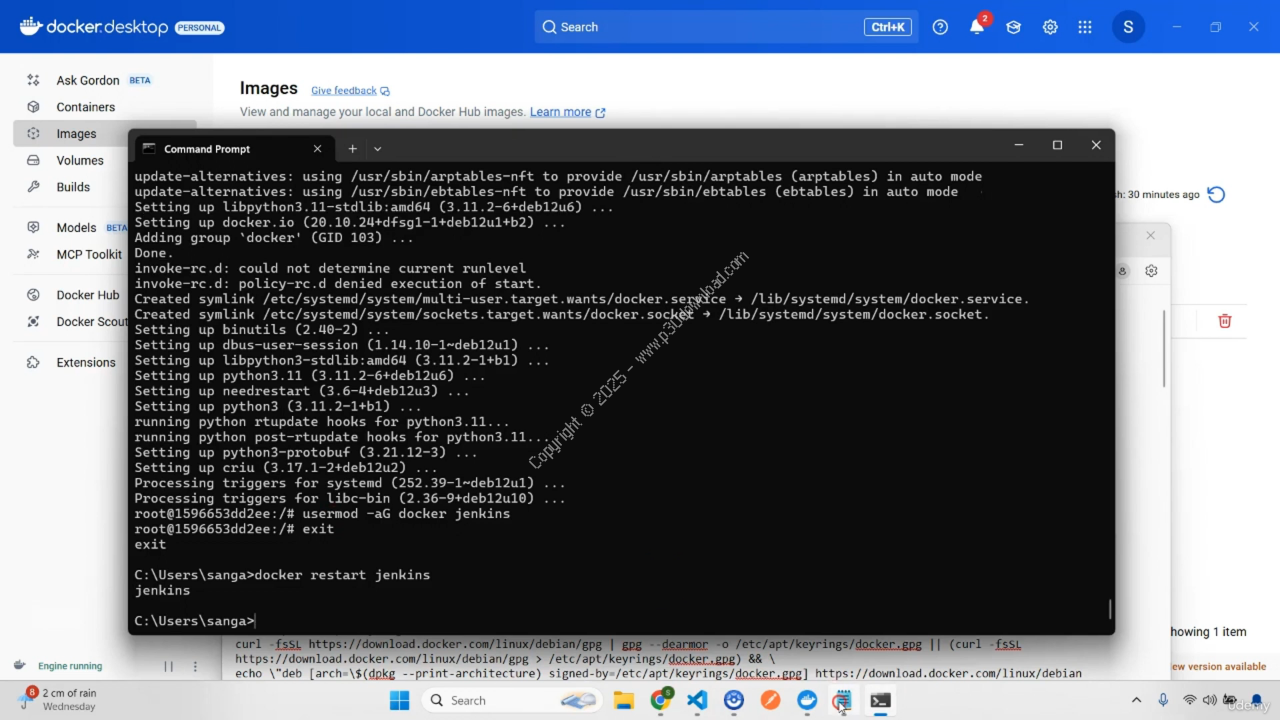The image size is (1280, 720).
Task: Open a new Command Prompt tab
Action: [x=352, y=149]
